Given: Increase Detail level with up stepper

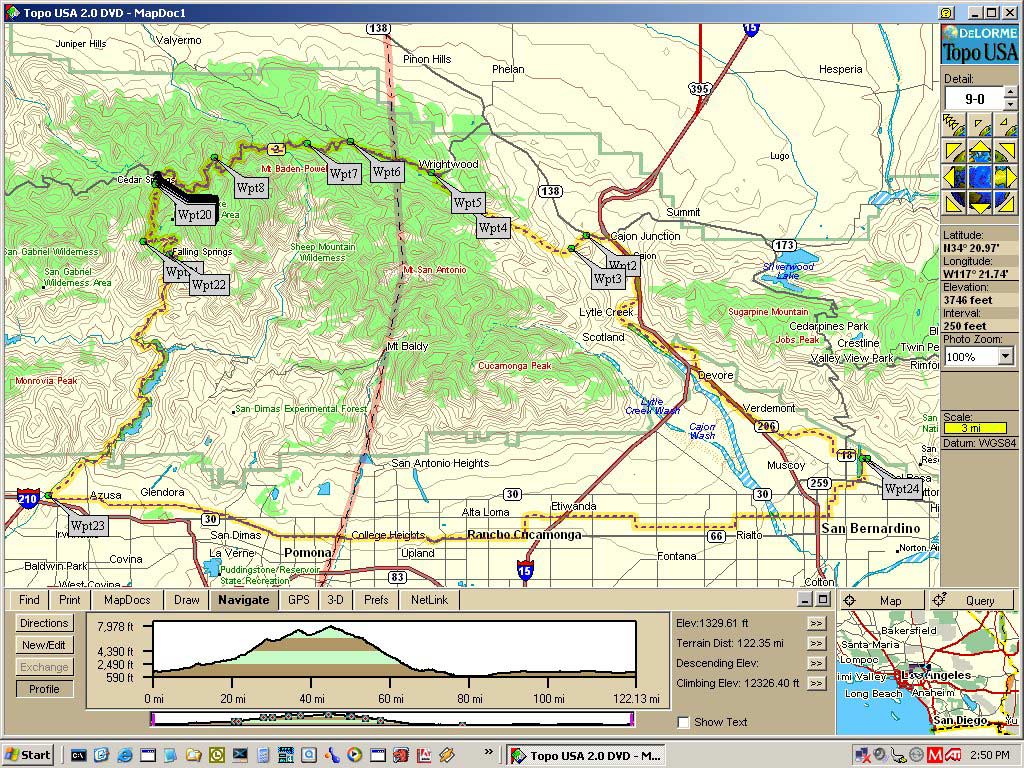Looking at the screenshot, I should tap(1011, 93).
